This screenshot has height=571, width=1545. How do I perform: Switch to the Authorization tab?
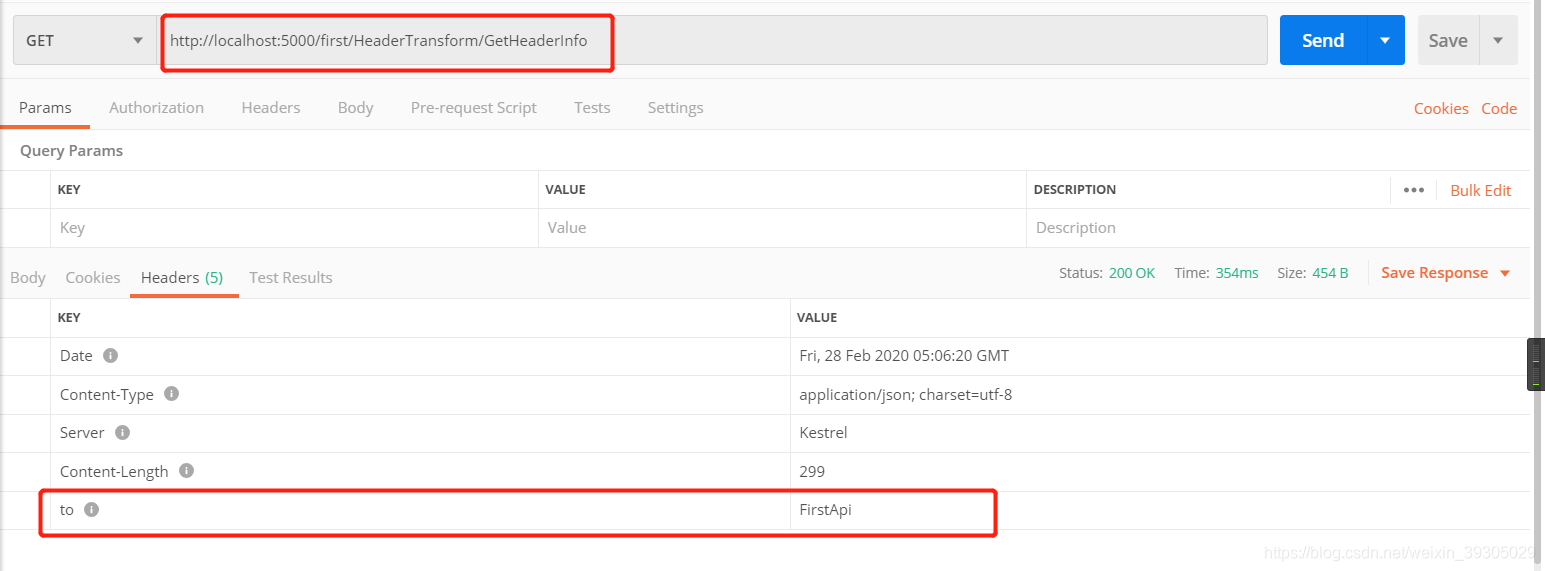[156, 108]
